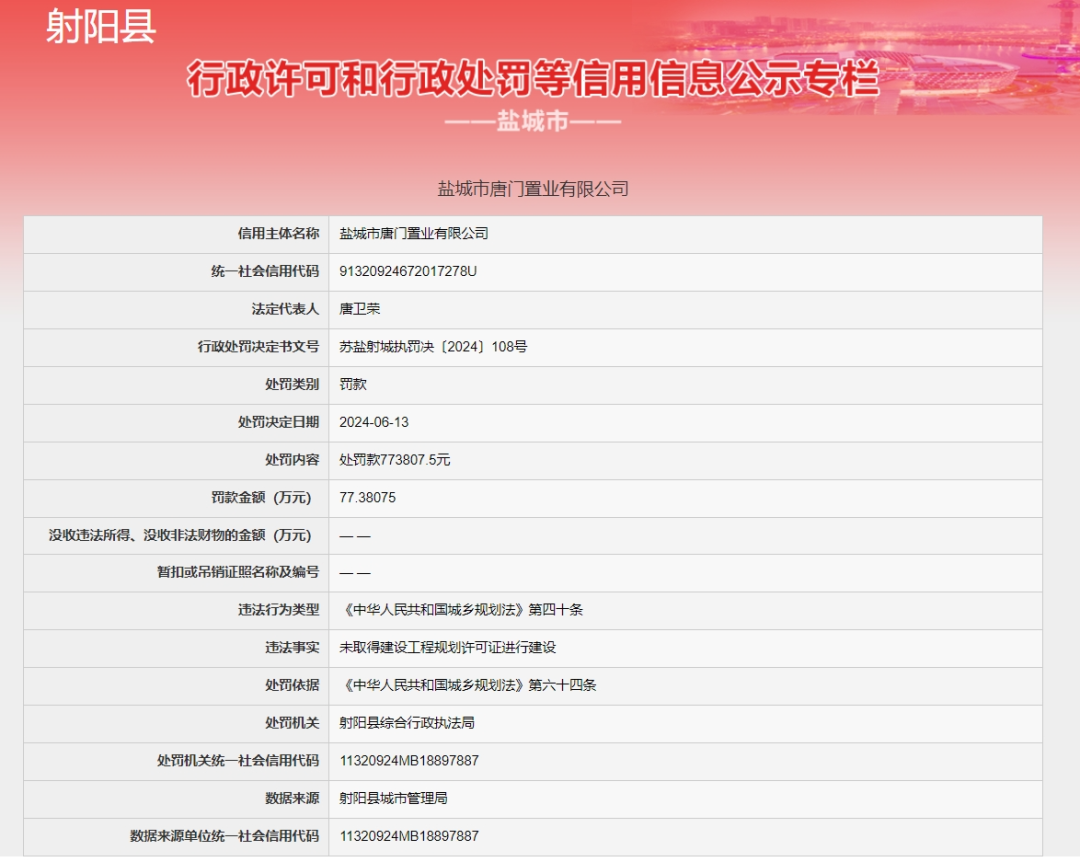
Task: Select the 没收违法所得、没收非法财物的金额 label
Action: (x=180, y=535)
